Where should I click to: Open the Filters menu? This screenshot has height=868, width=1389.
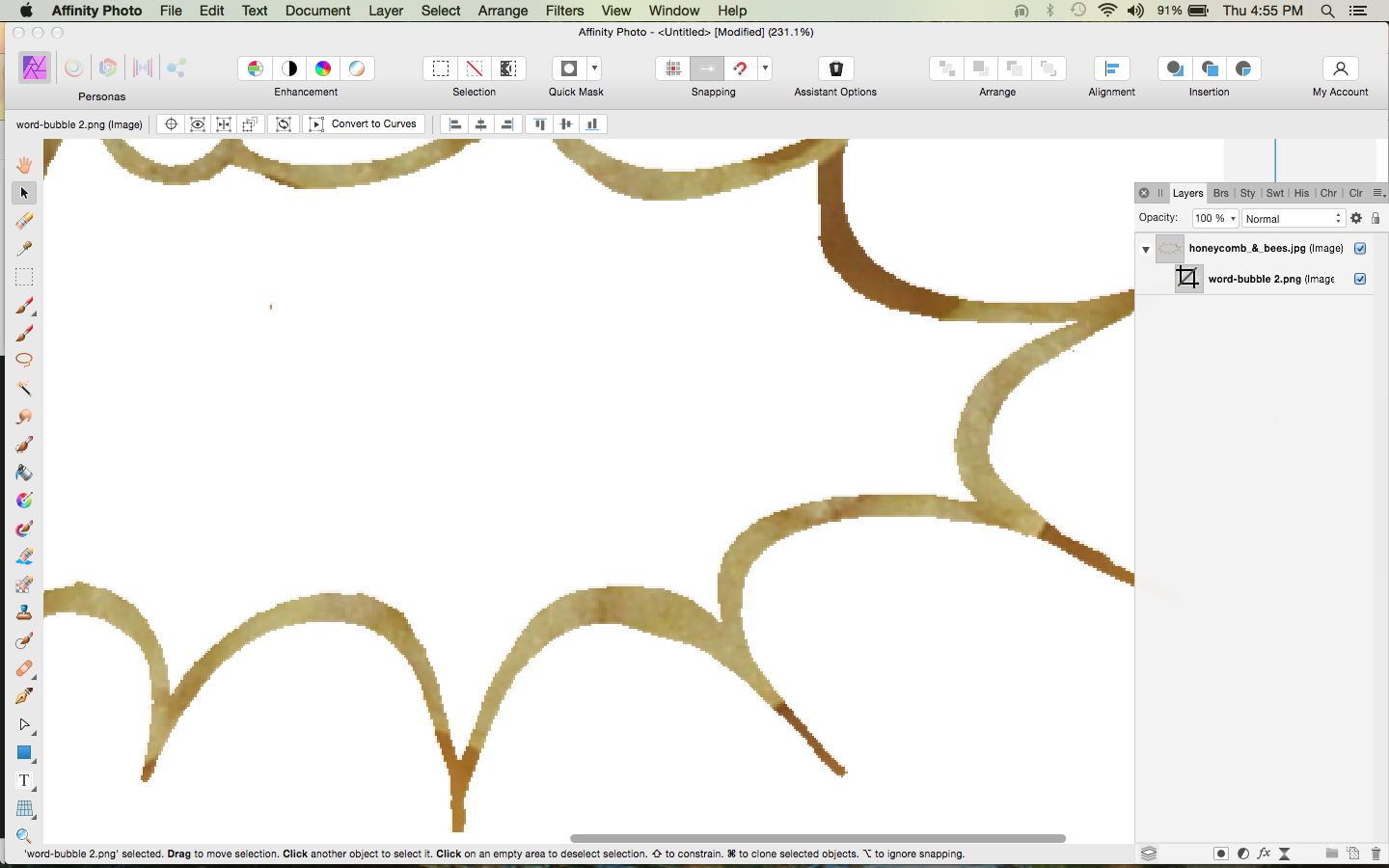point(564,11)
